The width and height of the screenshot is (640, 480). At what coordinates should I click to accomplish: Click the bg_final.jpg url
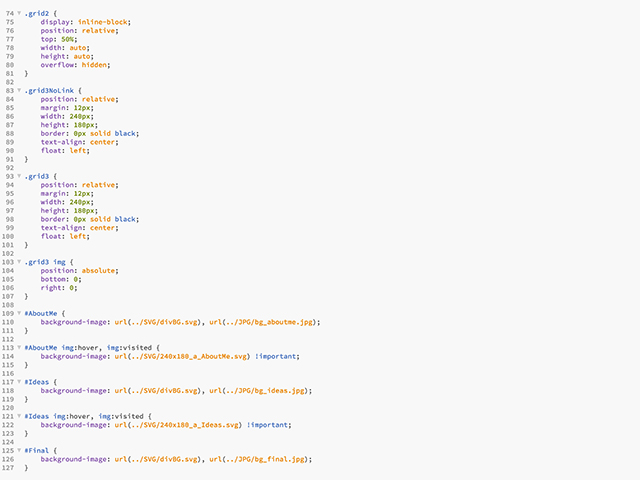(259, 459)
